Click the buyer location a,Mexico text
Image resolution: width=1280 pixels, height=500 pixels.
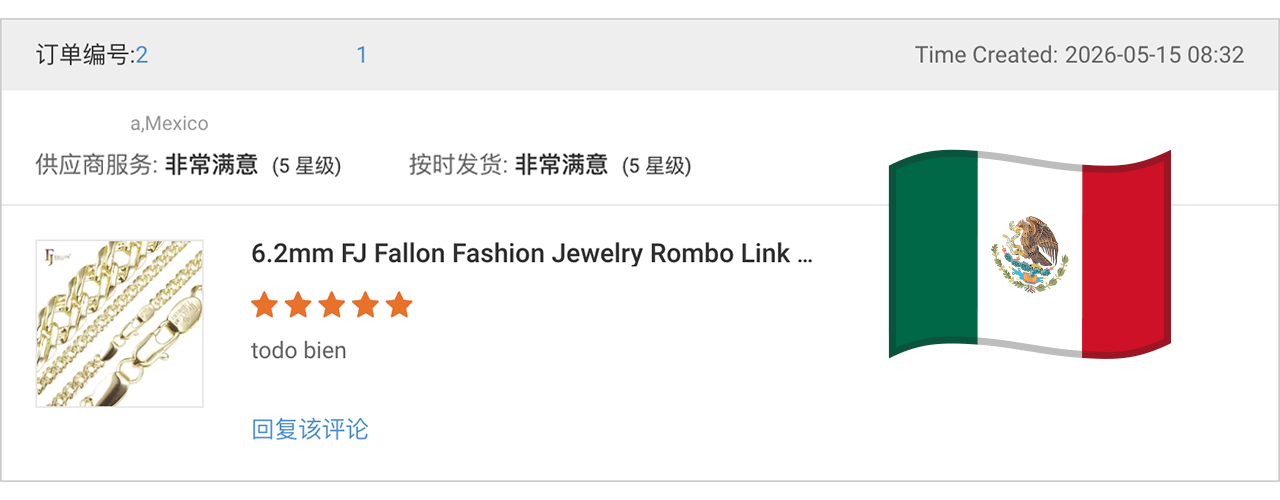[169, 124]
